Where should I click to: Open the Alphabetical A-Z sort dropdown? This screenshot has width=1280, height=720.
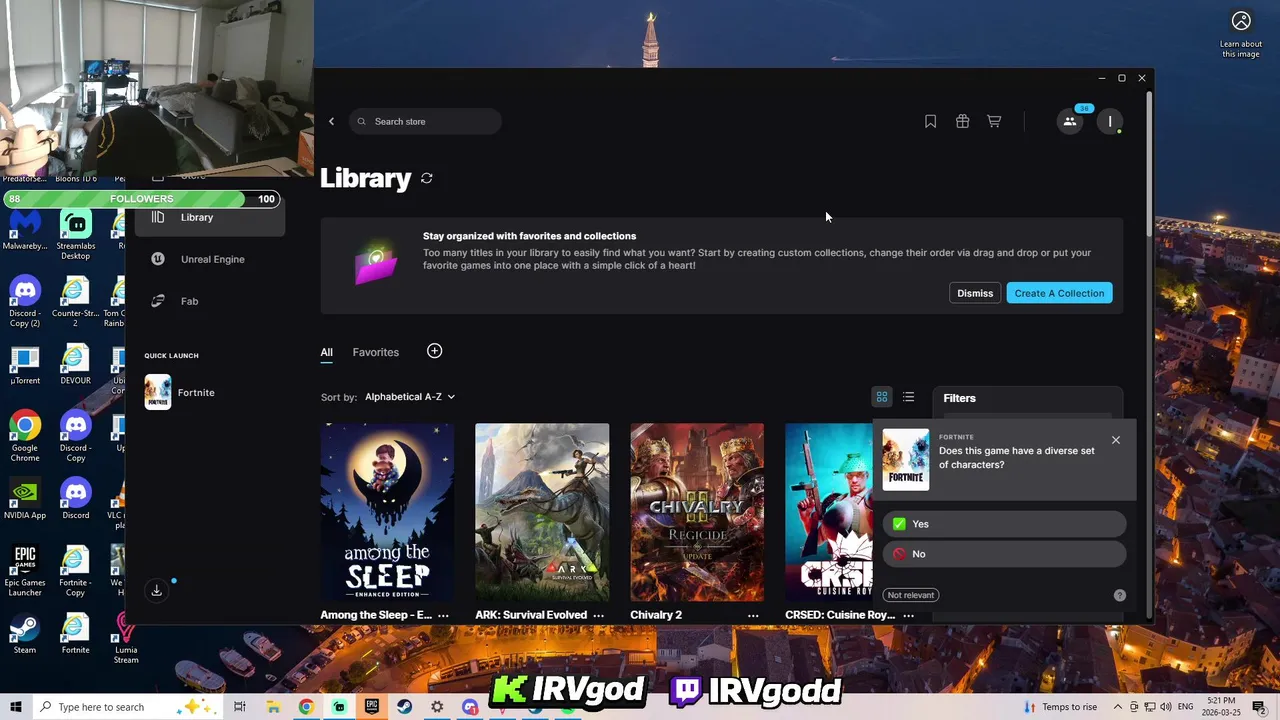[x=410, y=397]
